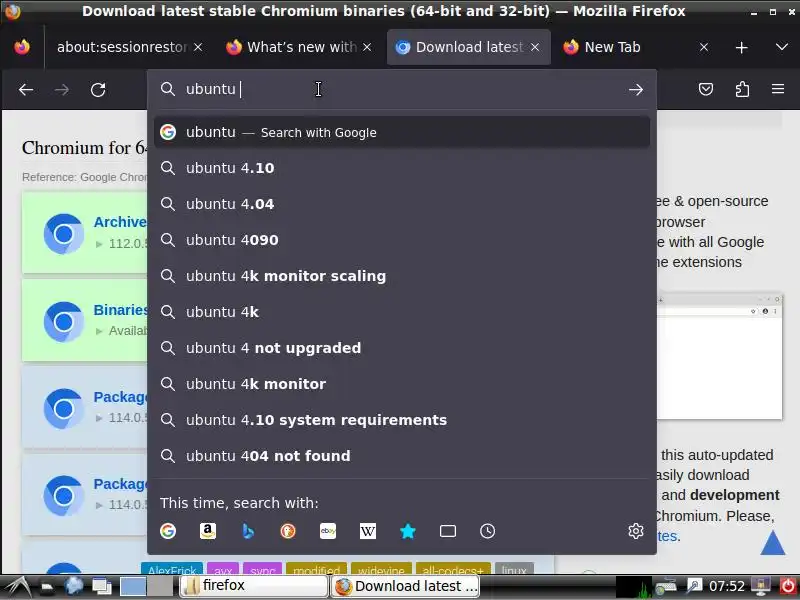800x600 pixels.
Task: Search this time with Amazon
Action: 208,531
